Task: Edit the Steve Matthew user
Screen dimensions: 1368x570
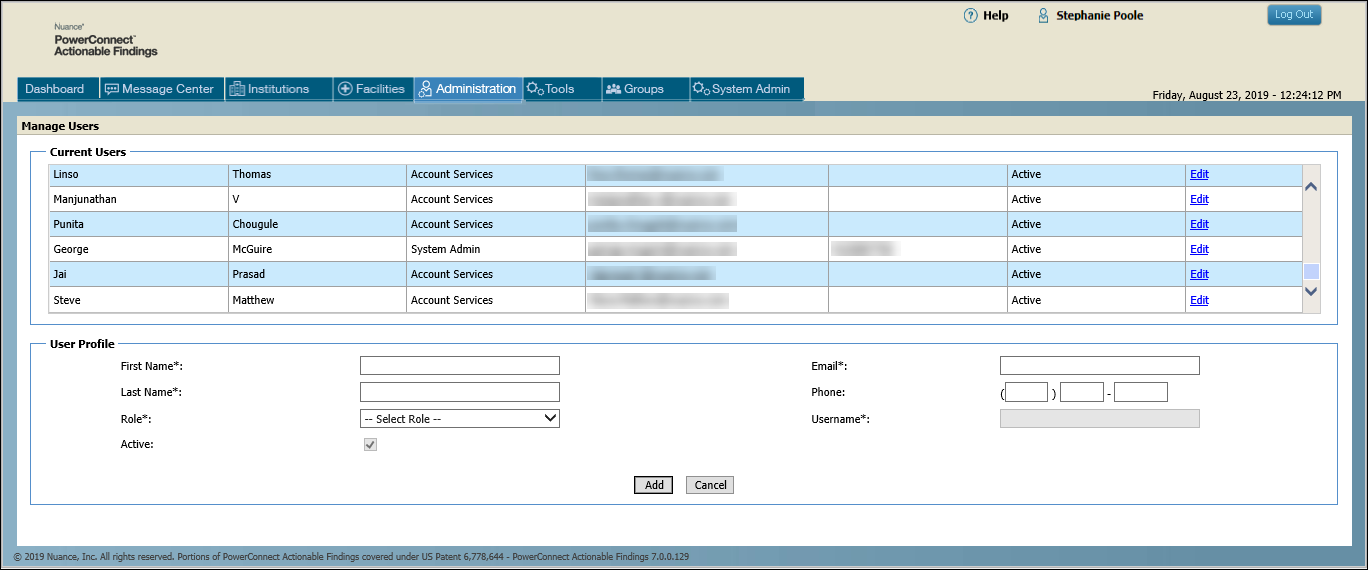Action: coord(1199,300)
